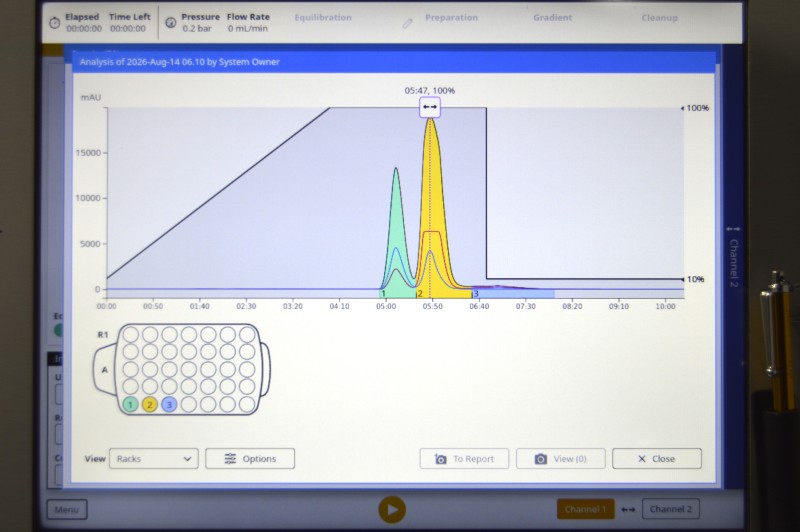Click the mAU axis label
Viewport: 800px width, 532px height.
point(91,97)
